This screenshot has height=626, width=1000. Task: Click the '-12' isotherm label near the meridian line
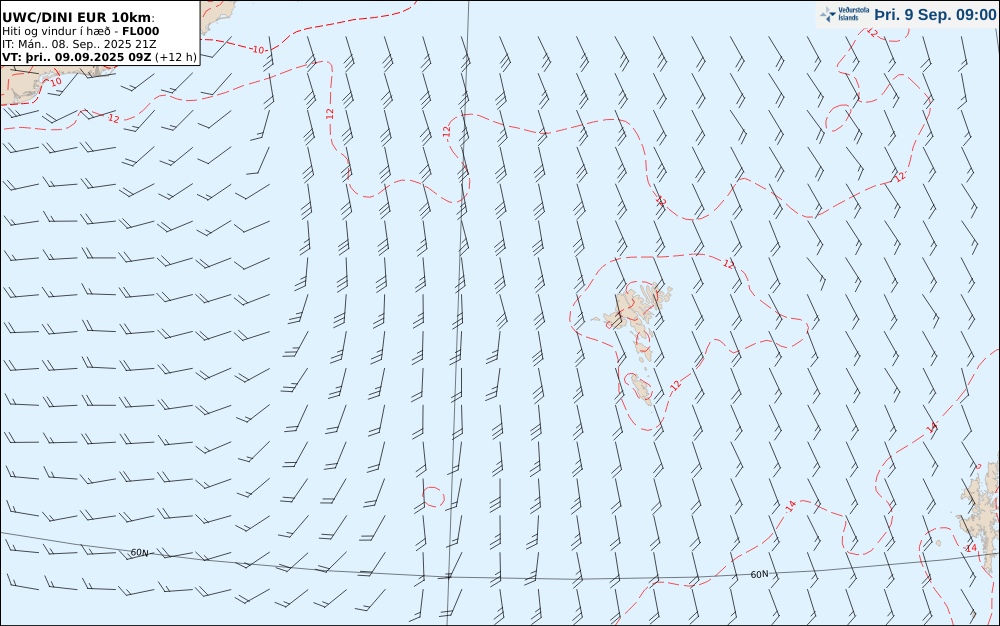coord(446,133)
